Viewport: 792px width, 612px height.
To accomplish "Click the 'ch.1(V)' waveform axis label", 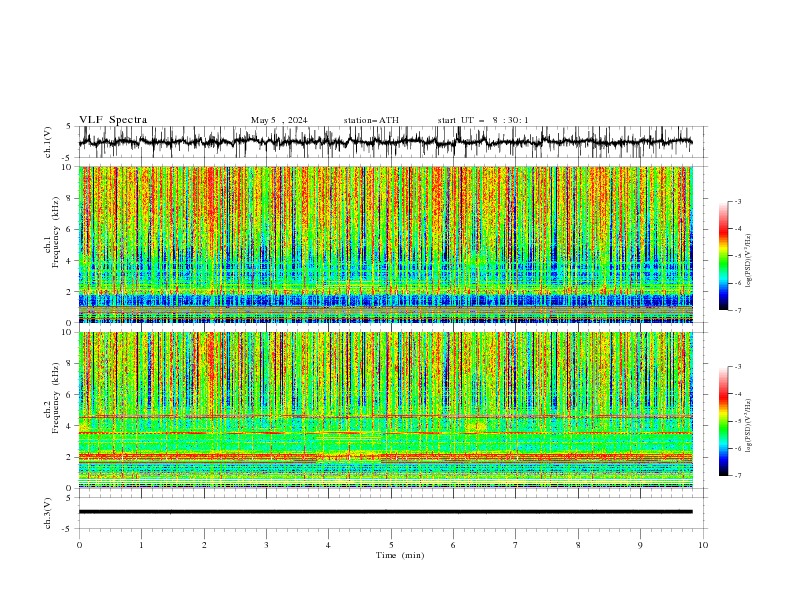I will pos(48,142).
